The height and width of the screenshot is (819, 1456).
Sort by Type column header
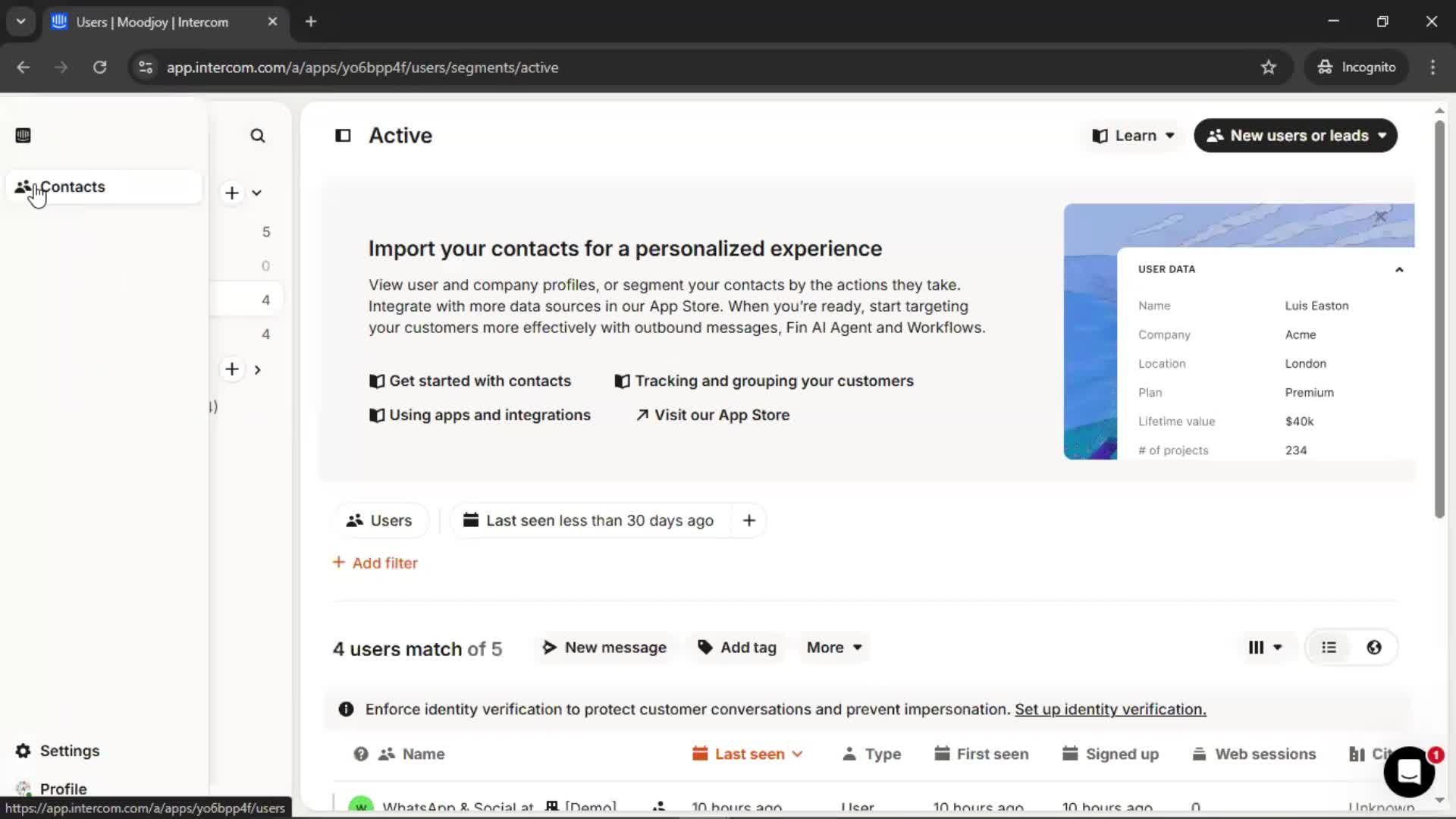click(871, 754)
